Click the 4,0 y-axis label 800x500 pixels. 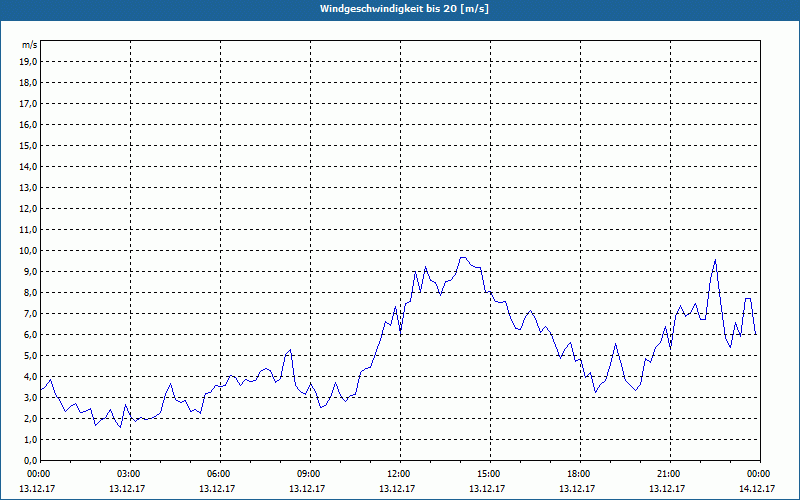[x=30, y=377]
